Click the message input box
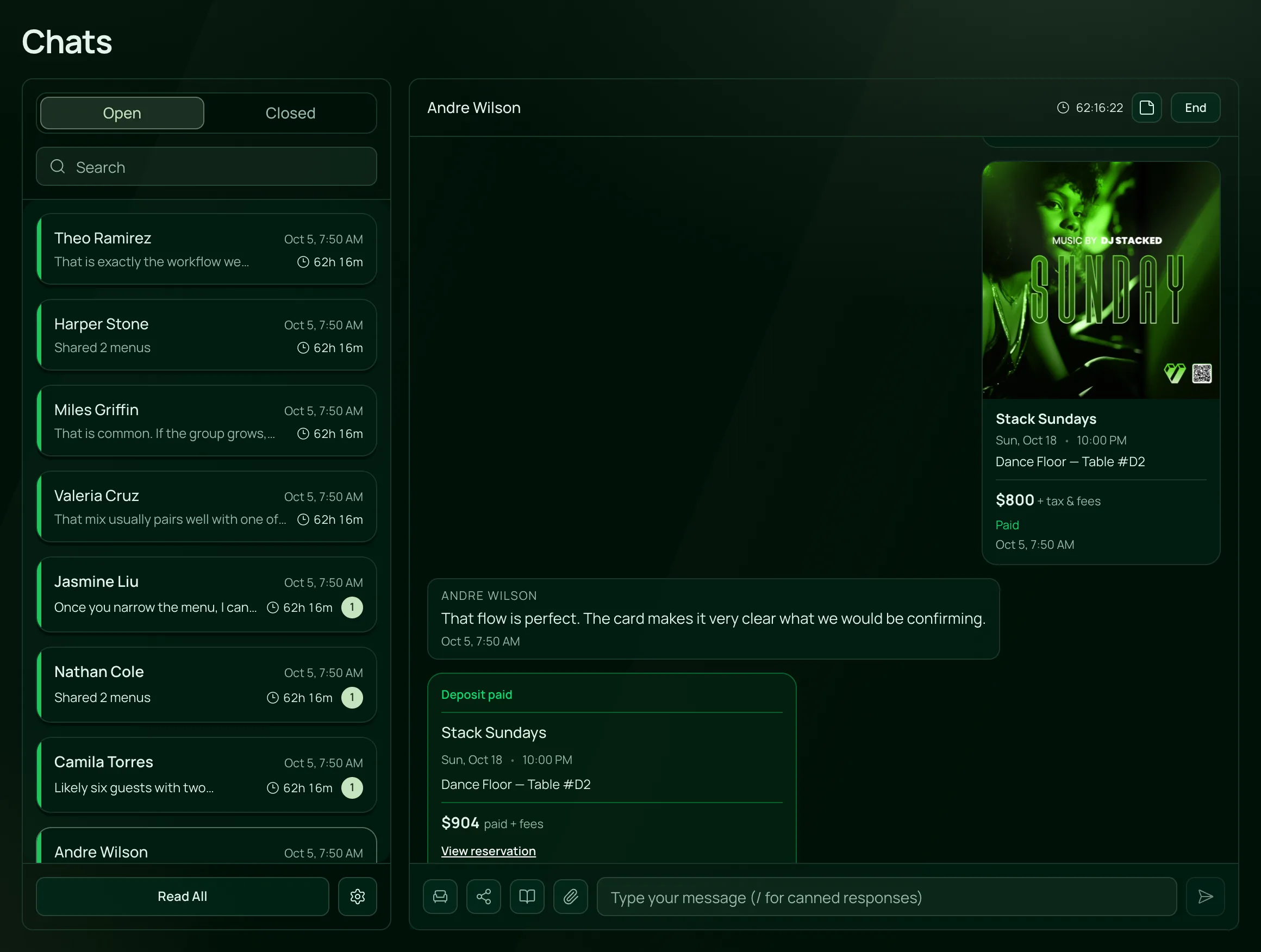Viewport: 1261px width, 952px height. pyautogui.click(x=887, y=897)
